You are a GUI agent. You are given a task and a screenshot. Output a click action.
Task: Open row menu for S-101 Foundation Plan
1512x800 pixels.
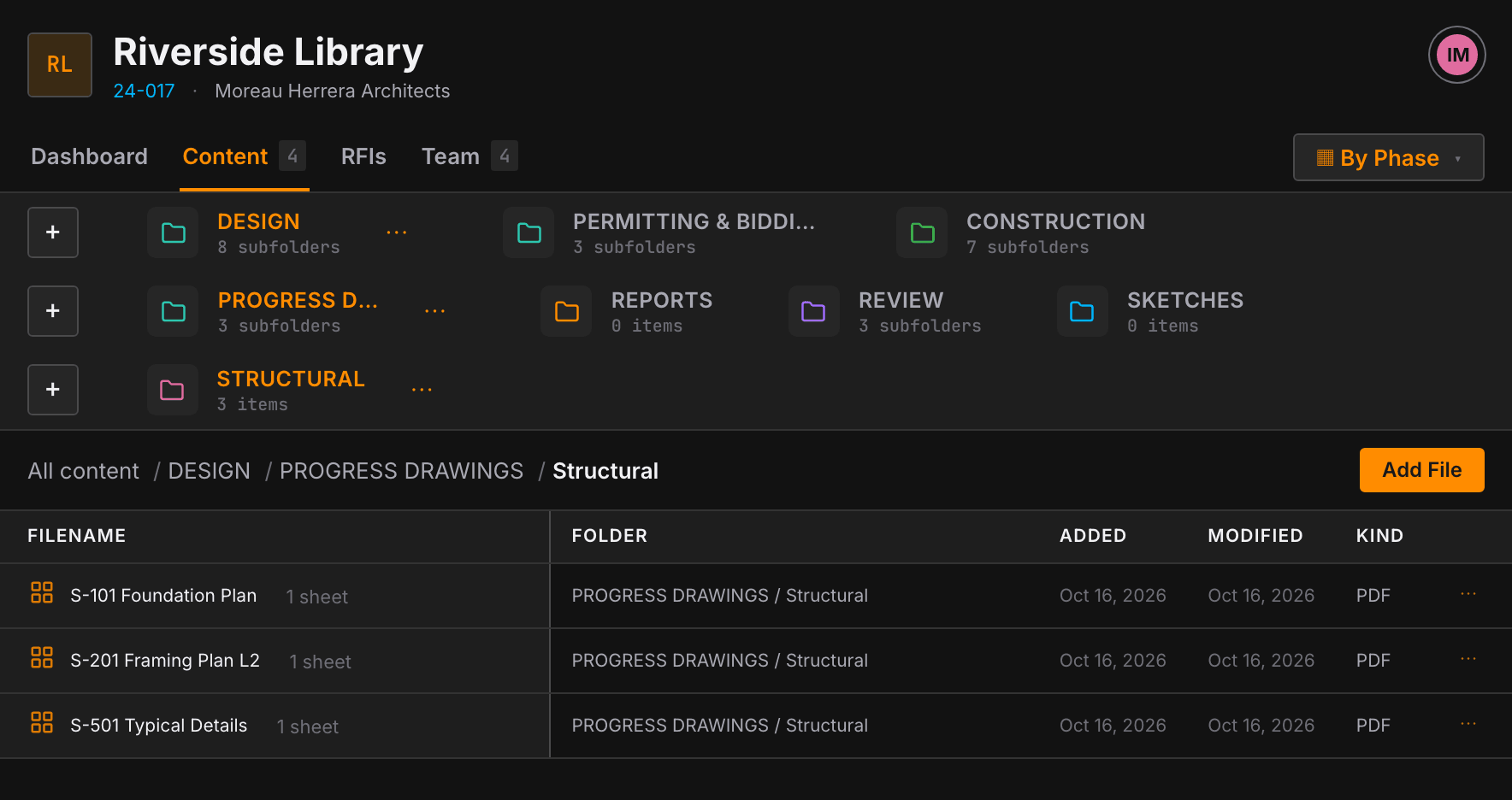point(1468,594)
